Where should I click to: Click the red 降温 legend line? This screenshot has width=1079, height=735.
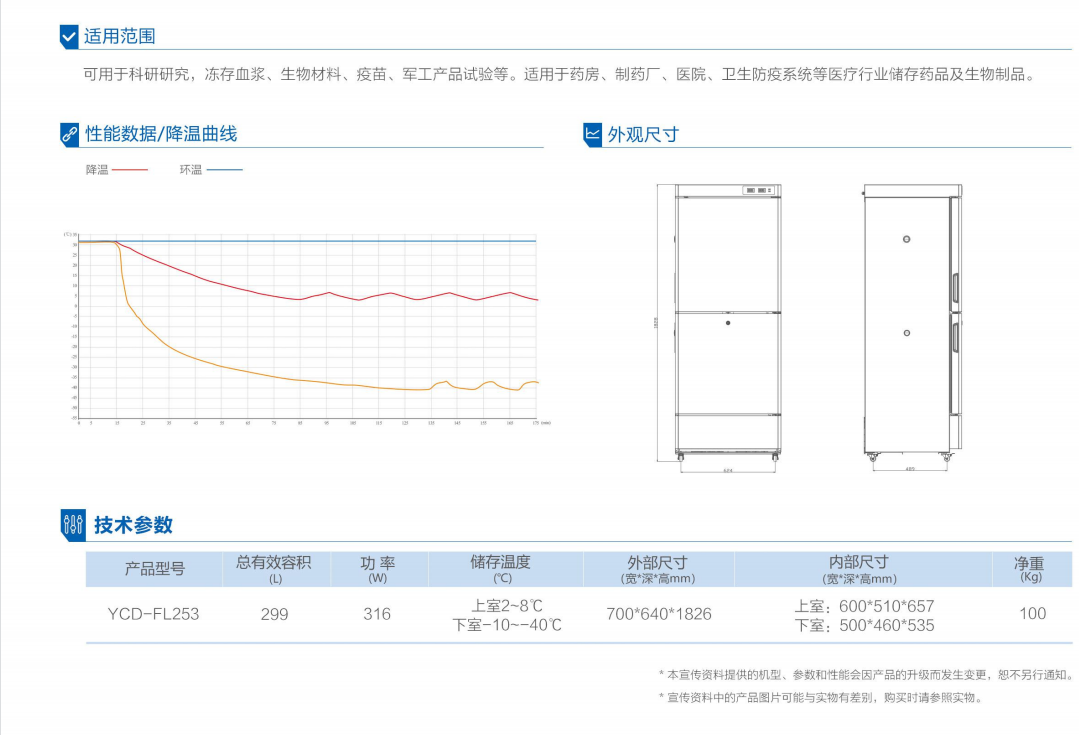coord(129,170)
